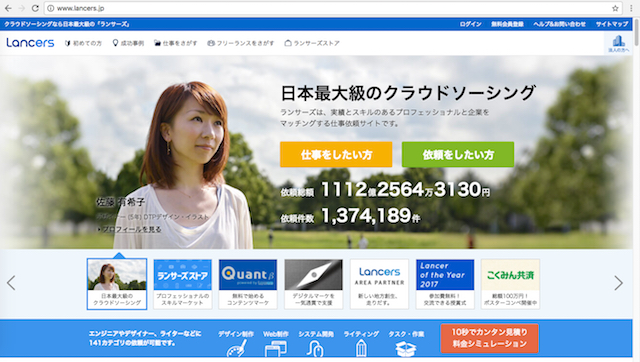Screen dimensions: 640x362
Task: Open システム開発 mouse icon category
Action: click(316, 343)
